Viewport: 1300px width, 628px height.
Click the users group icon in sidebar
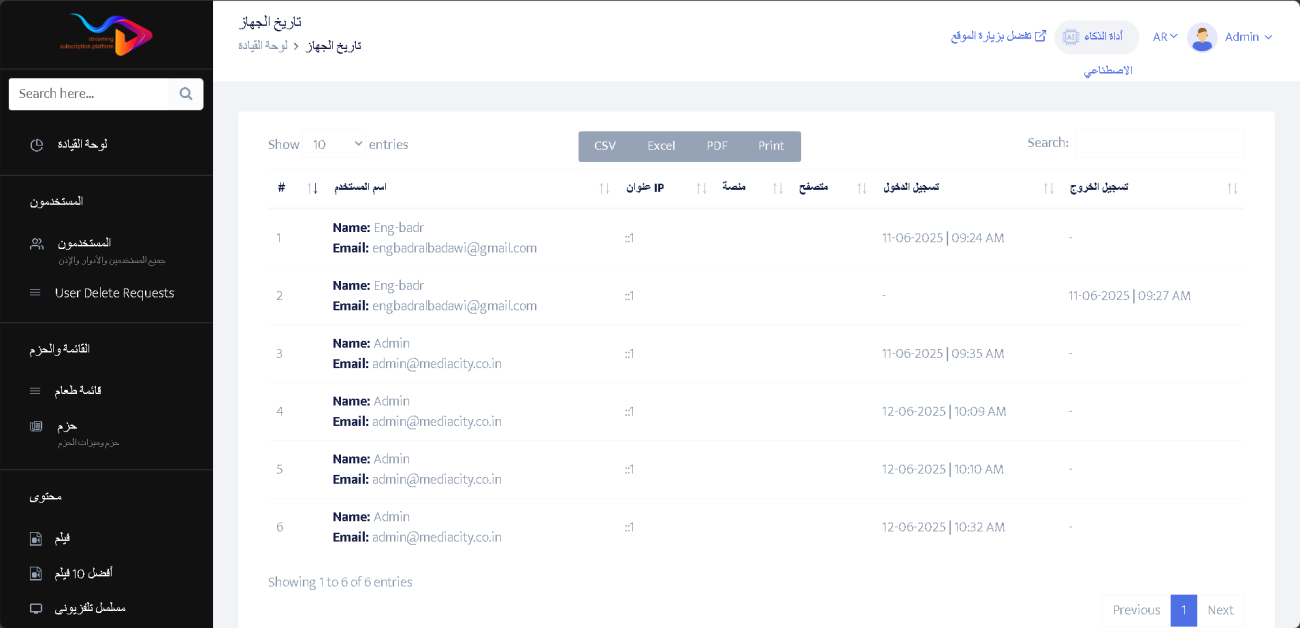[x=36, y=244]
